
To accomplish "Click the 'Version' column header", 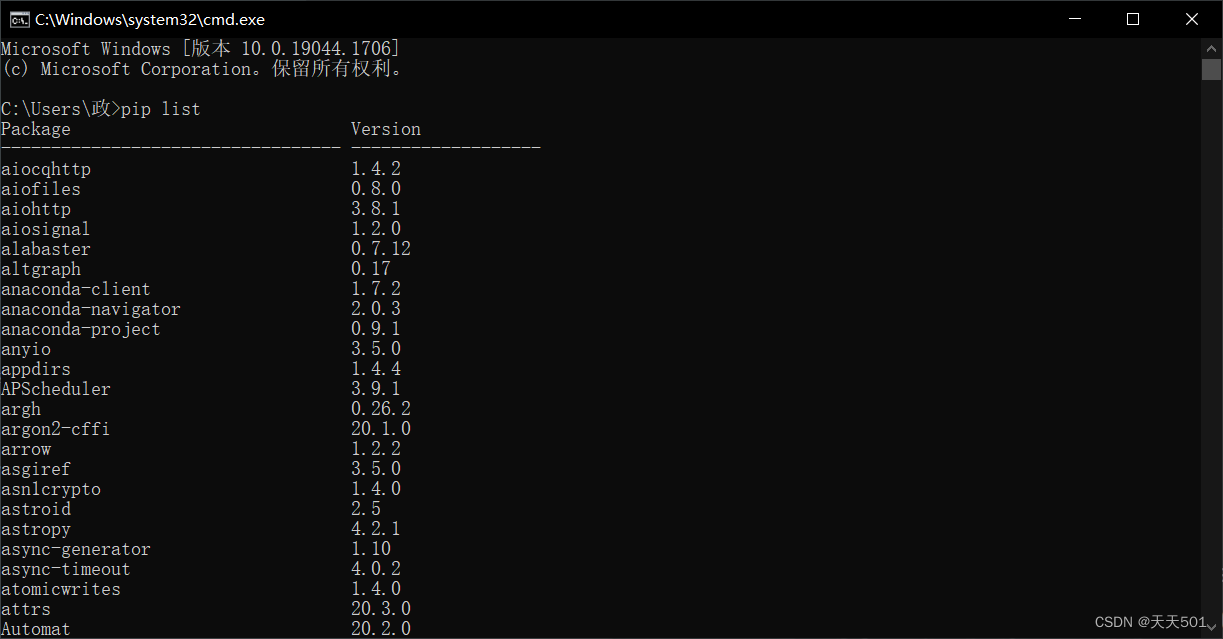I will pos(386,129).
